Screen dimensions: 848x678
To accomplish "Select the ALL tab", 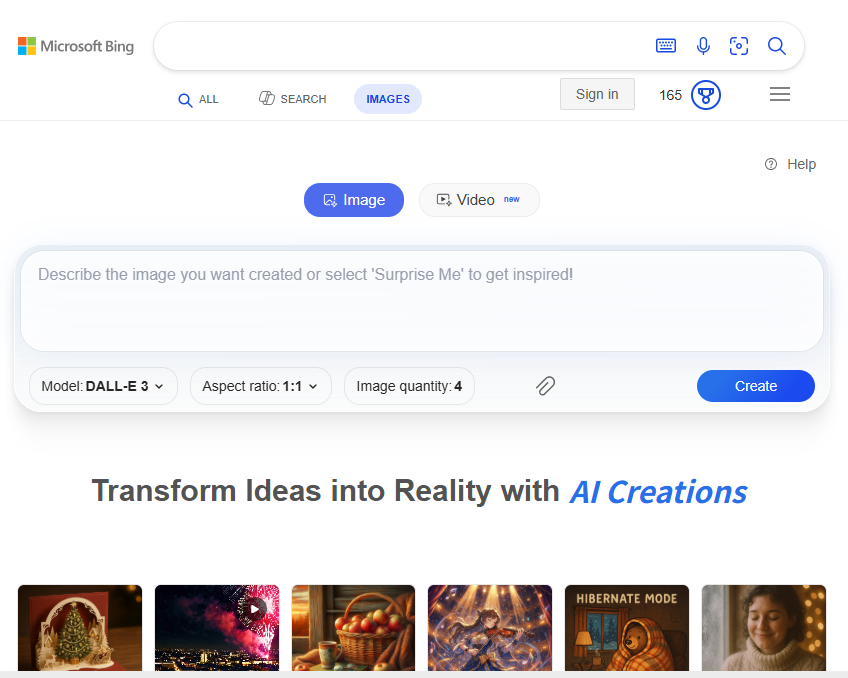I will point(198,99).
